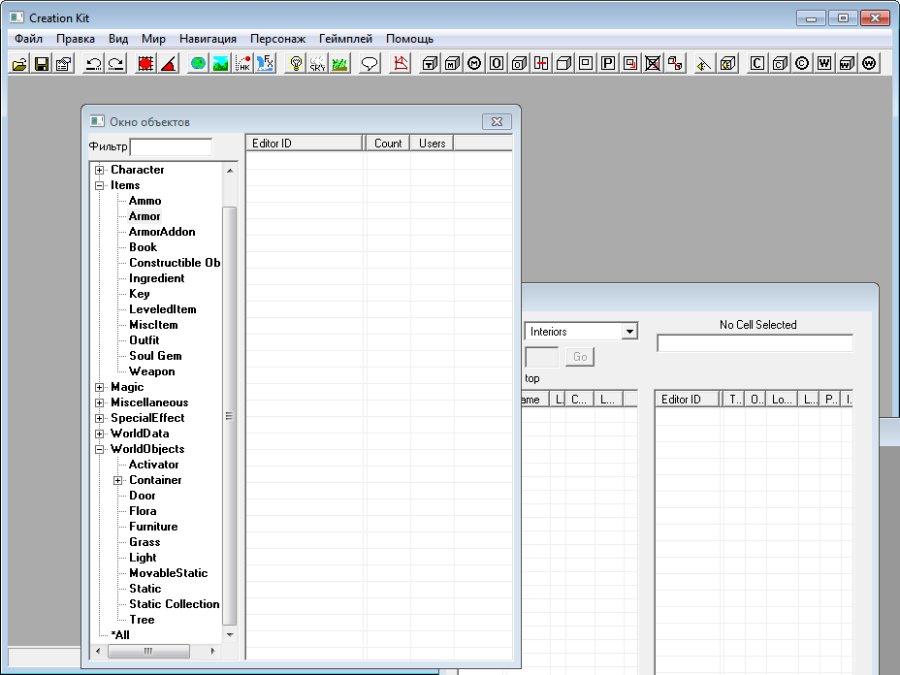Screen dimensions: 900x675
Task: Open the Правка menu
Action: pos(75,38)
